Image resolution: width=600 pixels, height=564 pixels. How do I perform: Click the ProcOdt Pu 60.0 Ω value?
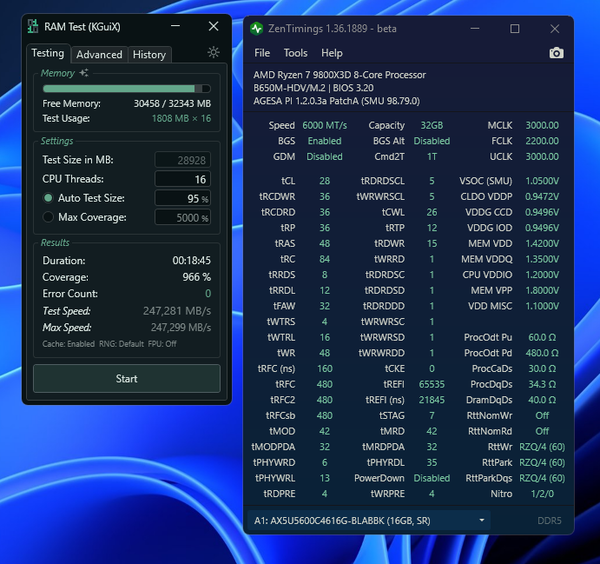click(x=542, y=337)
